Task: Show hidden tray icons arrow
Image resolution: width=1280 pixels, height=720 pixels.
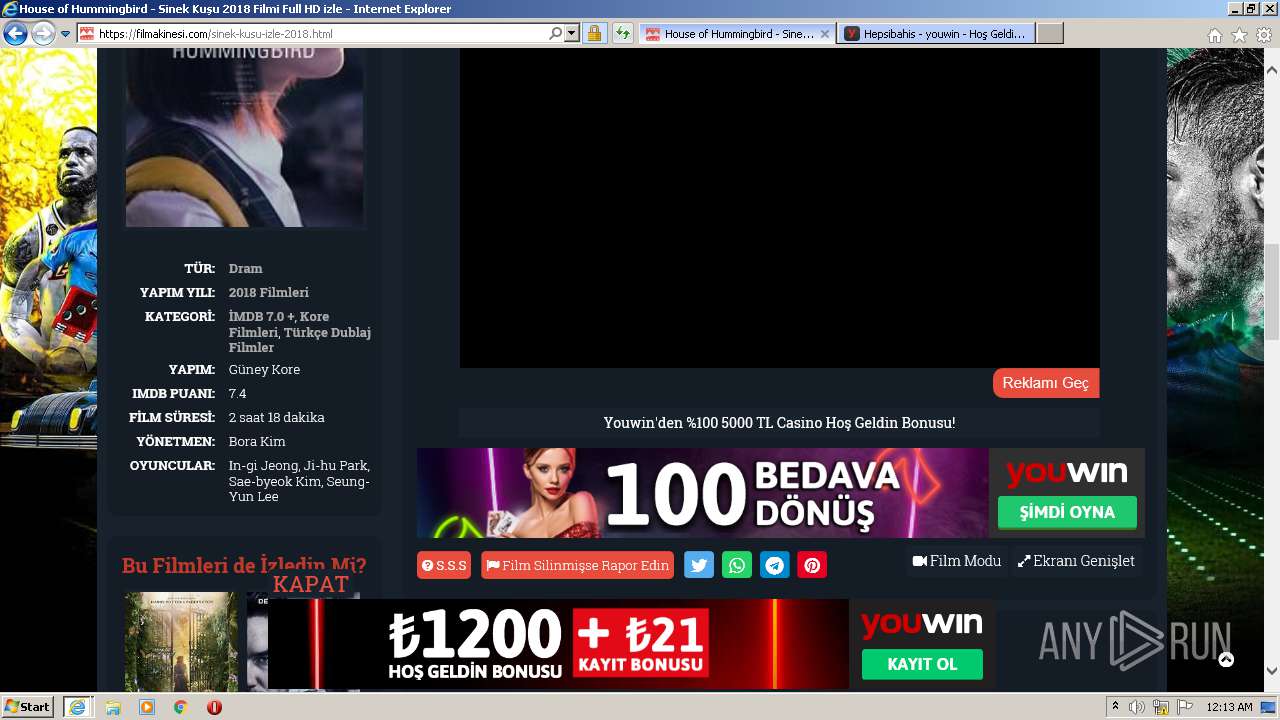Action: pyautogui.click(x=1116, y=706)
